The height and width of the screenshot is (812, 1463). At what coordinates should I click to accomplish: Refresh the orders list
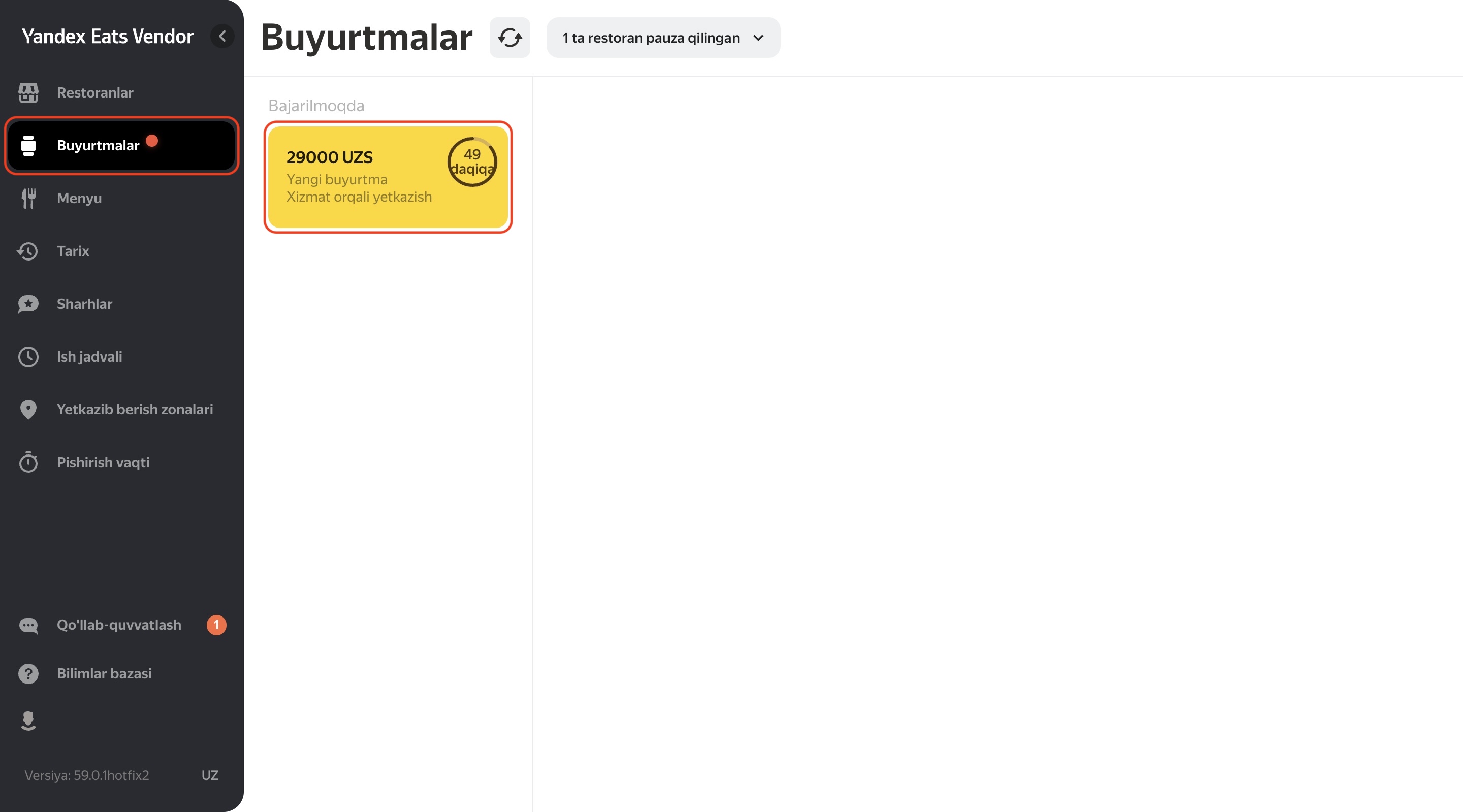point(510,38)
